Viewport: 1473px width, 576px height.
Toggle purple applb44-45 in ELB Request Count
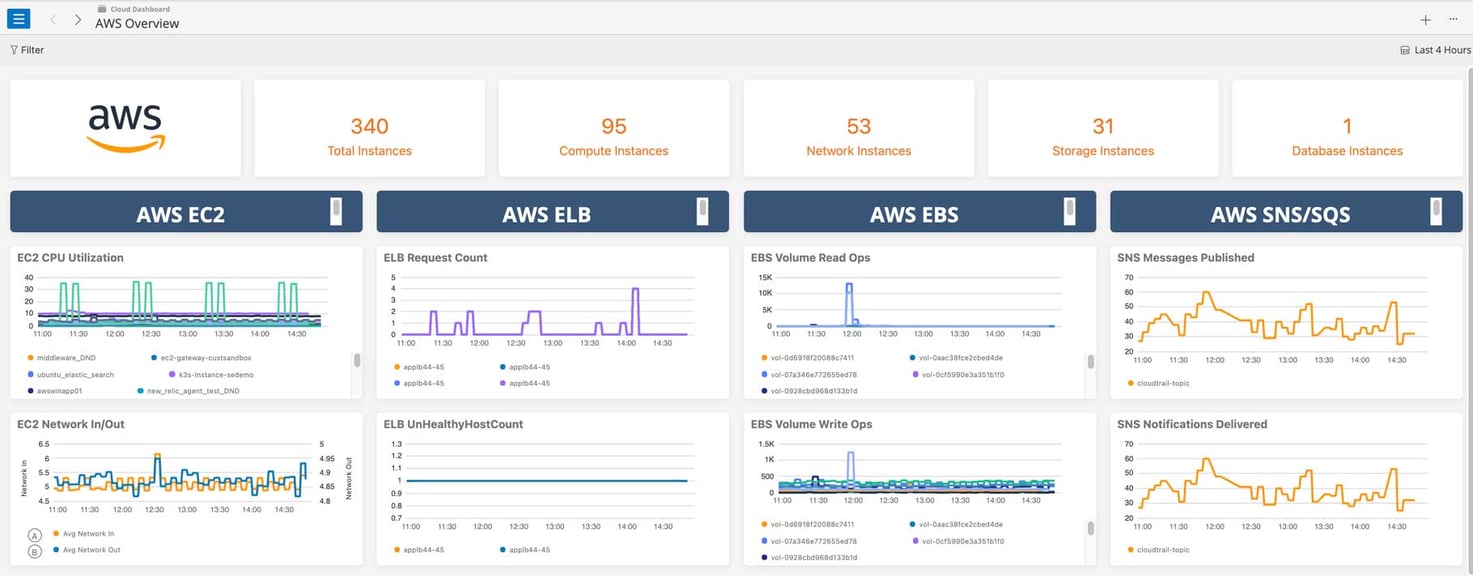coord(524,383)
